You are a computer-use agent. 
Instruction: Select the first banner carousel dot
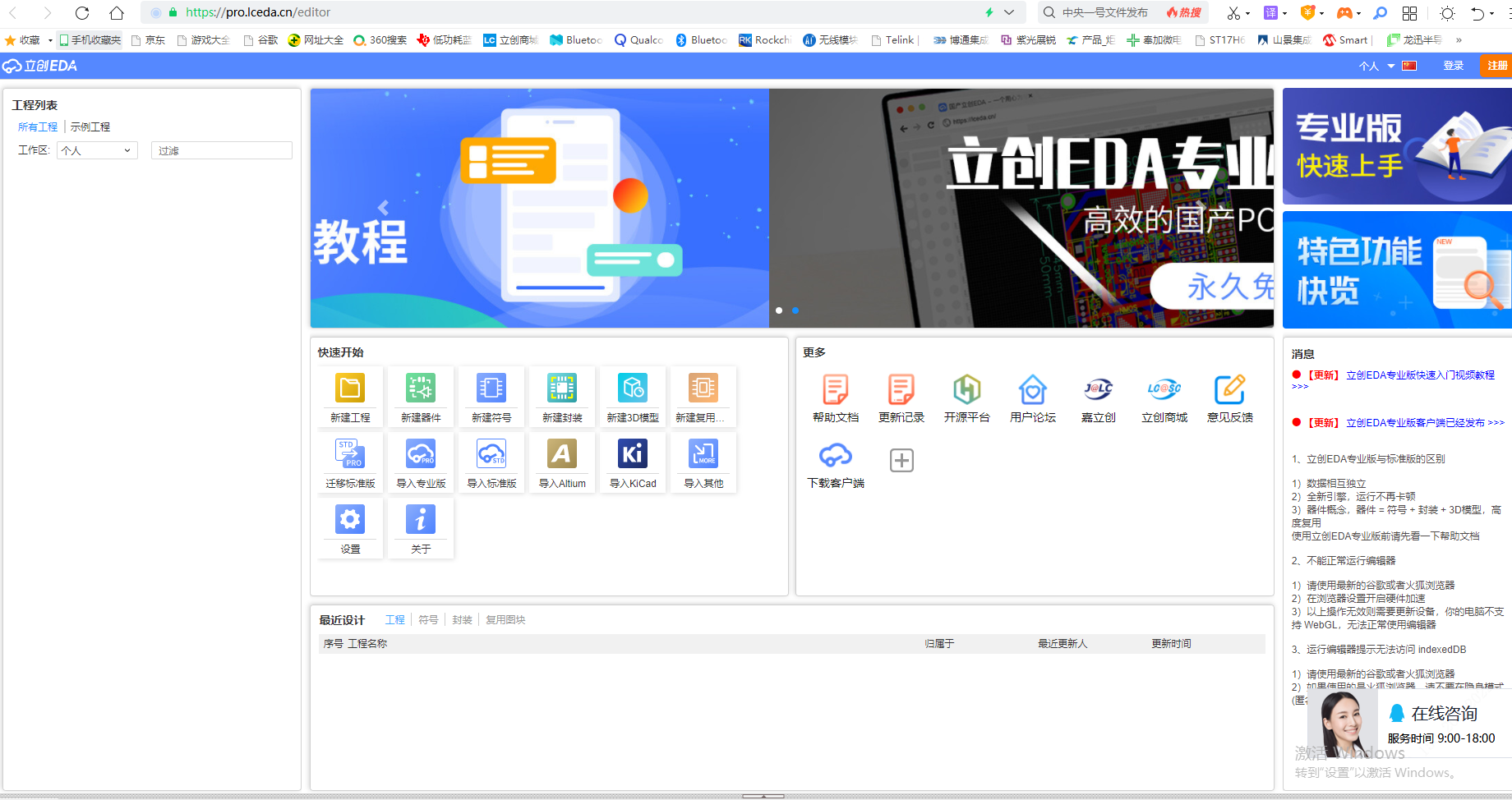779,310
